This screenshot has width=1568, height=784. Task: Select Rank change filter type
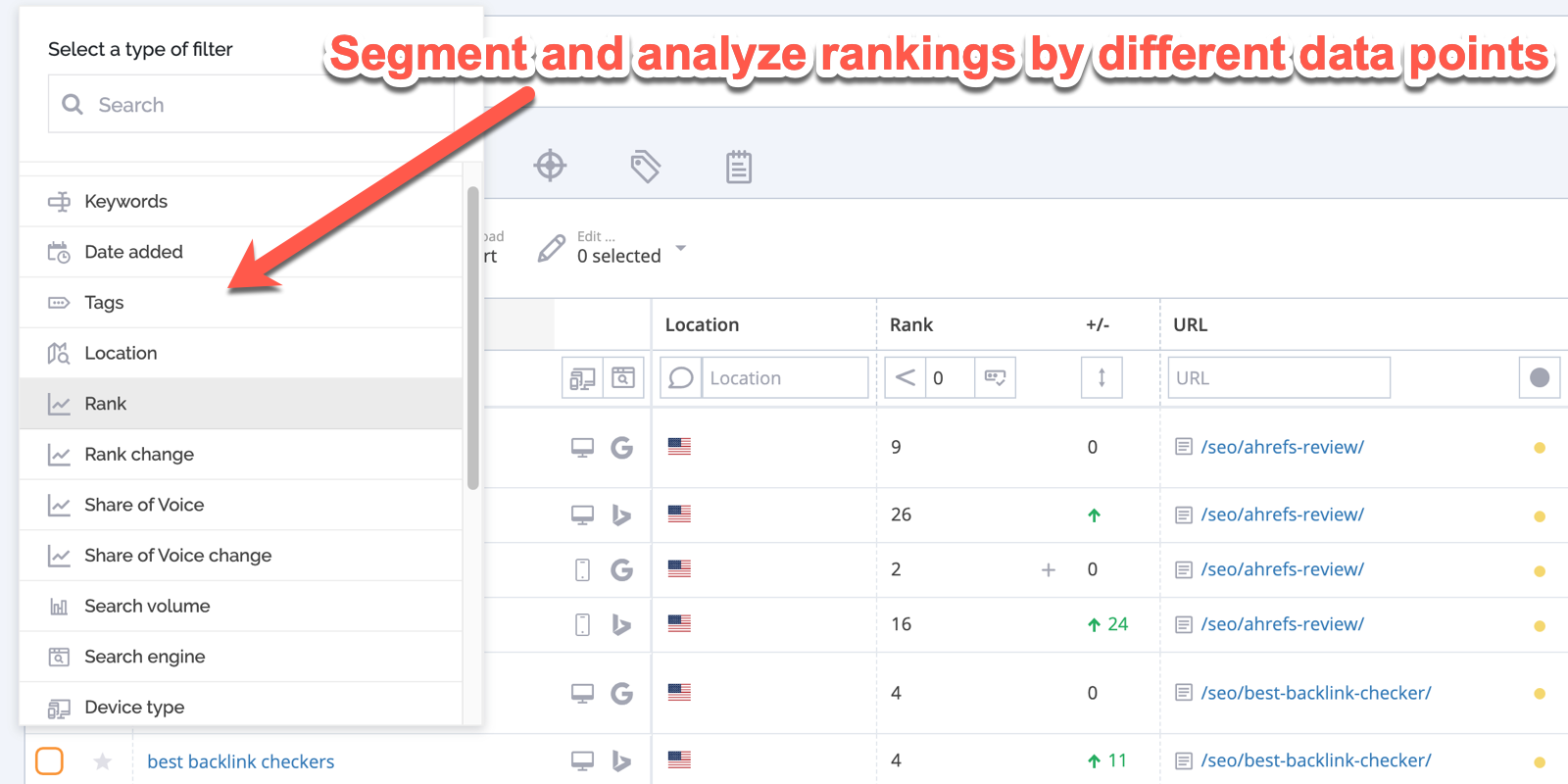(139, 455)
